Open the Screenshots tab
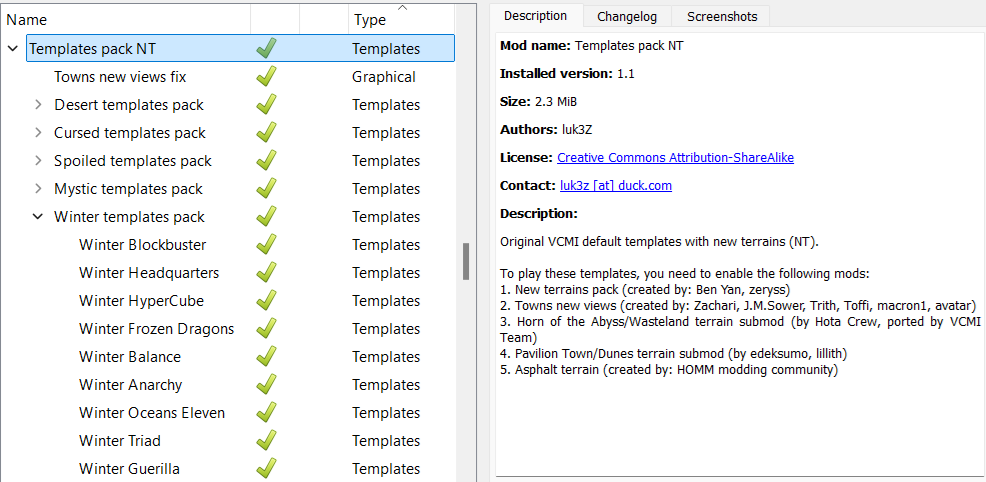Viewport: 986px width, 482px height. [x=721, y=16]
